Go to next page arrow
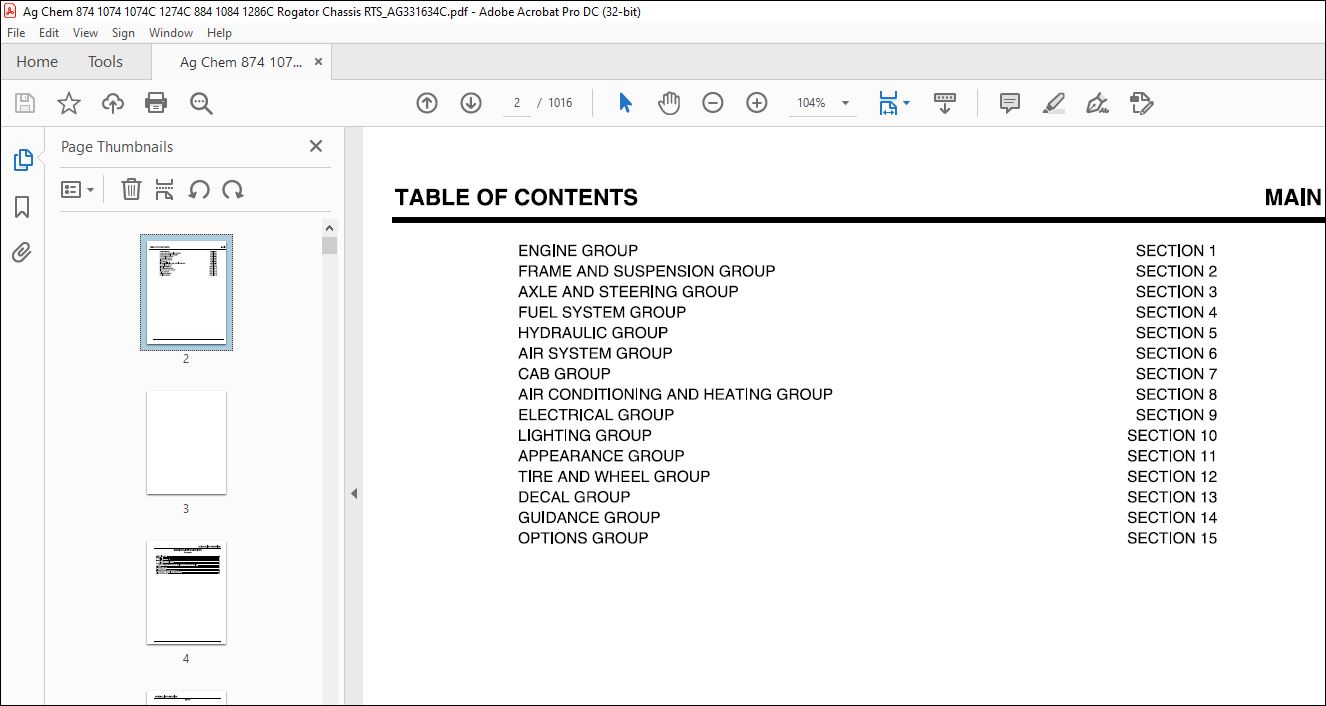 coord(471,103)
